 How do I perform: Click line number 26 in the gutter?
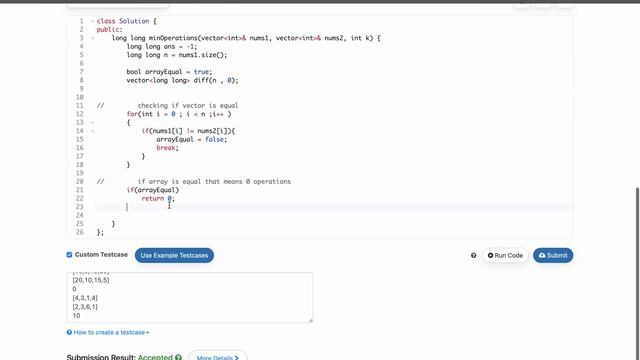click(x=80, y=232)
